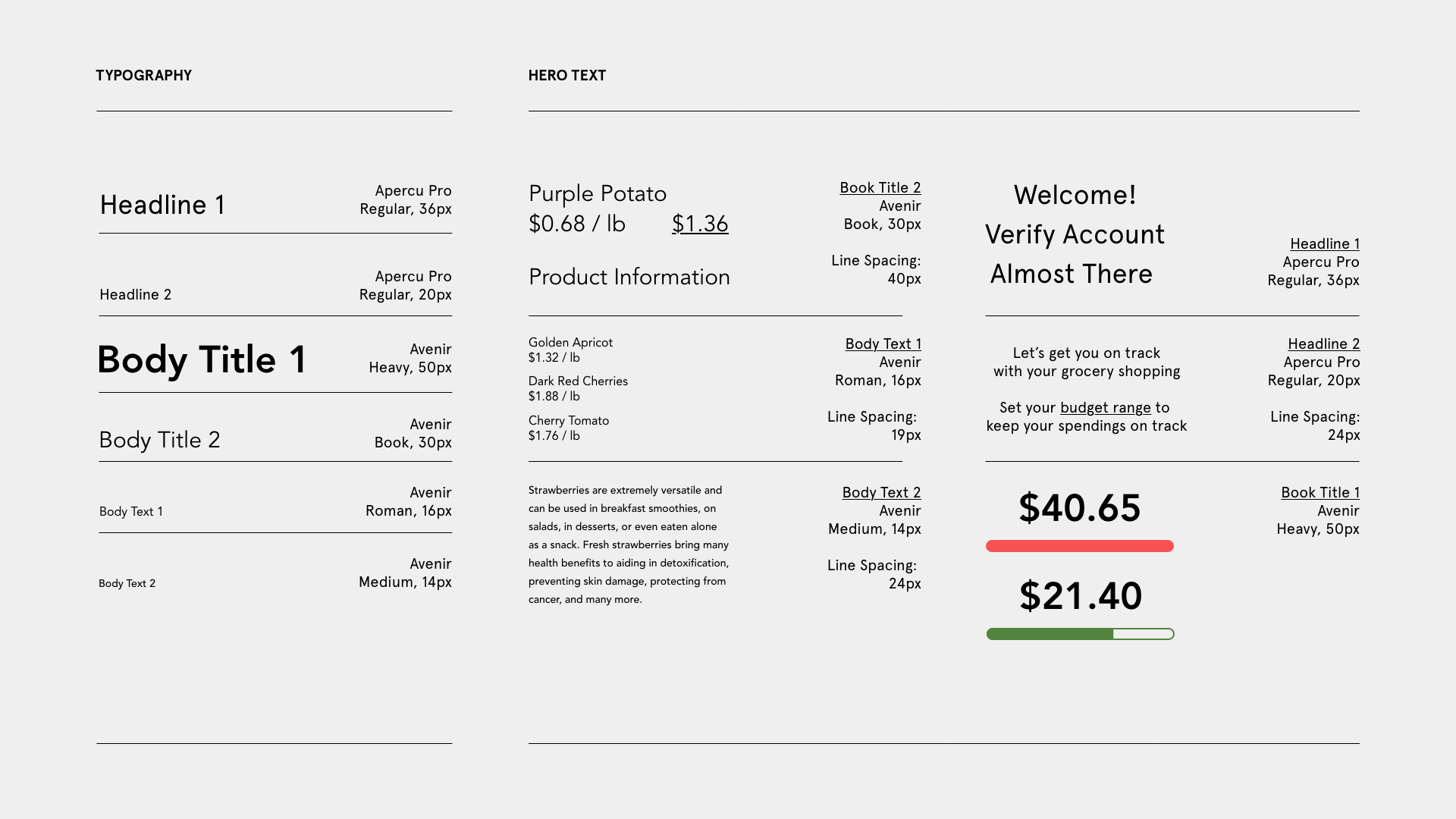The height and width of the screenshot is (819, 1456).
Task: Open the underlined budget range link
Action: [x=1105, y=408]
